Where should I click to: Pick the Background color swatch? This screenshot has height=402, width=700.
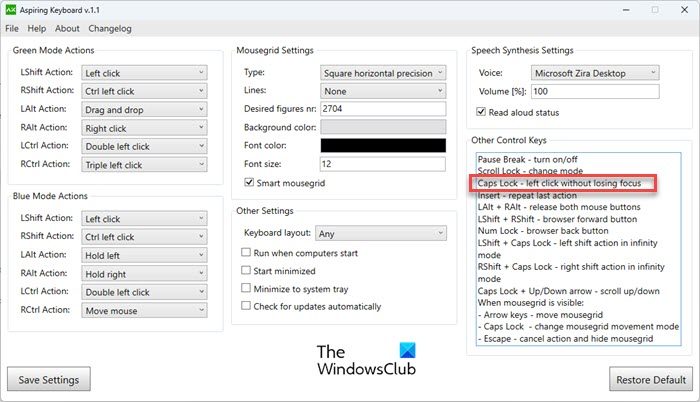383,127
